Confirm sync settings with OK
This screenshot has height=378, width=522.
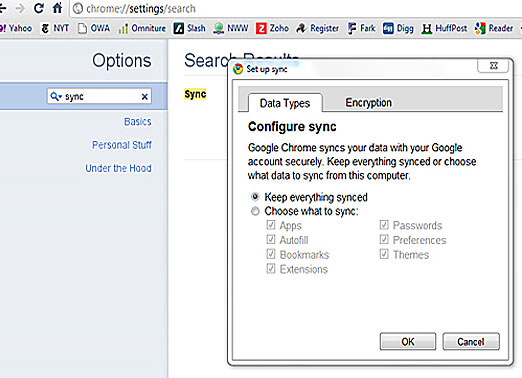408,342
